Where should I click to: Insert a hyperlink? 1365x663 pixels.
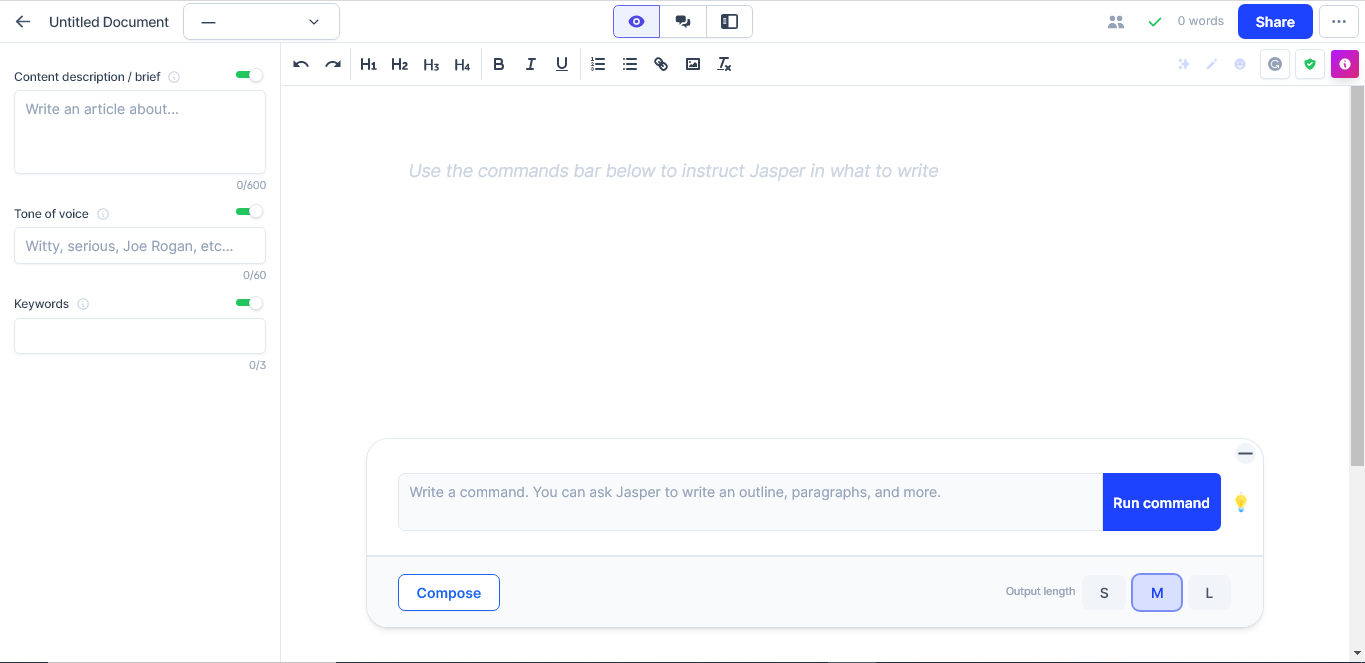pos(661,64)
